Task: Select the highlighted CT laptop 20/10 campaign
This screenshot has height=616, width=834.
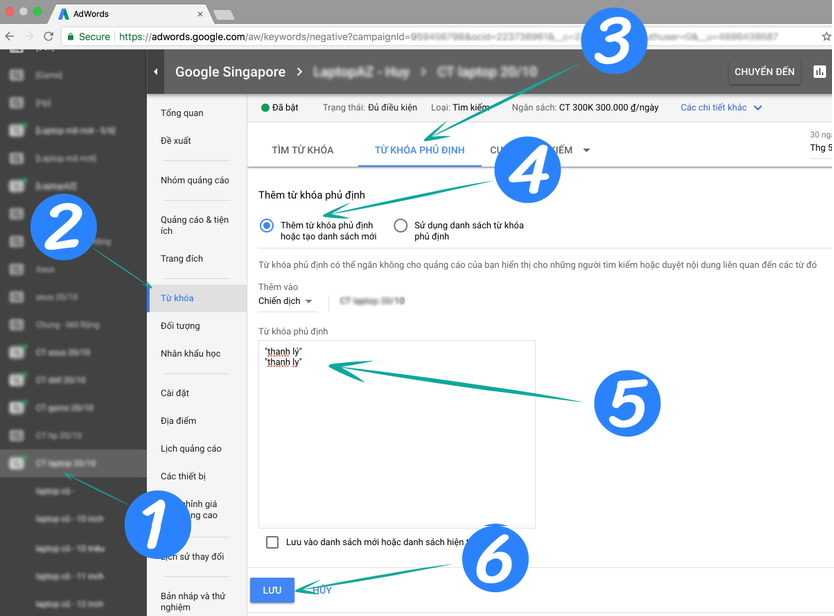Action: [x=73, y=463]
